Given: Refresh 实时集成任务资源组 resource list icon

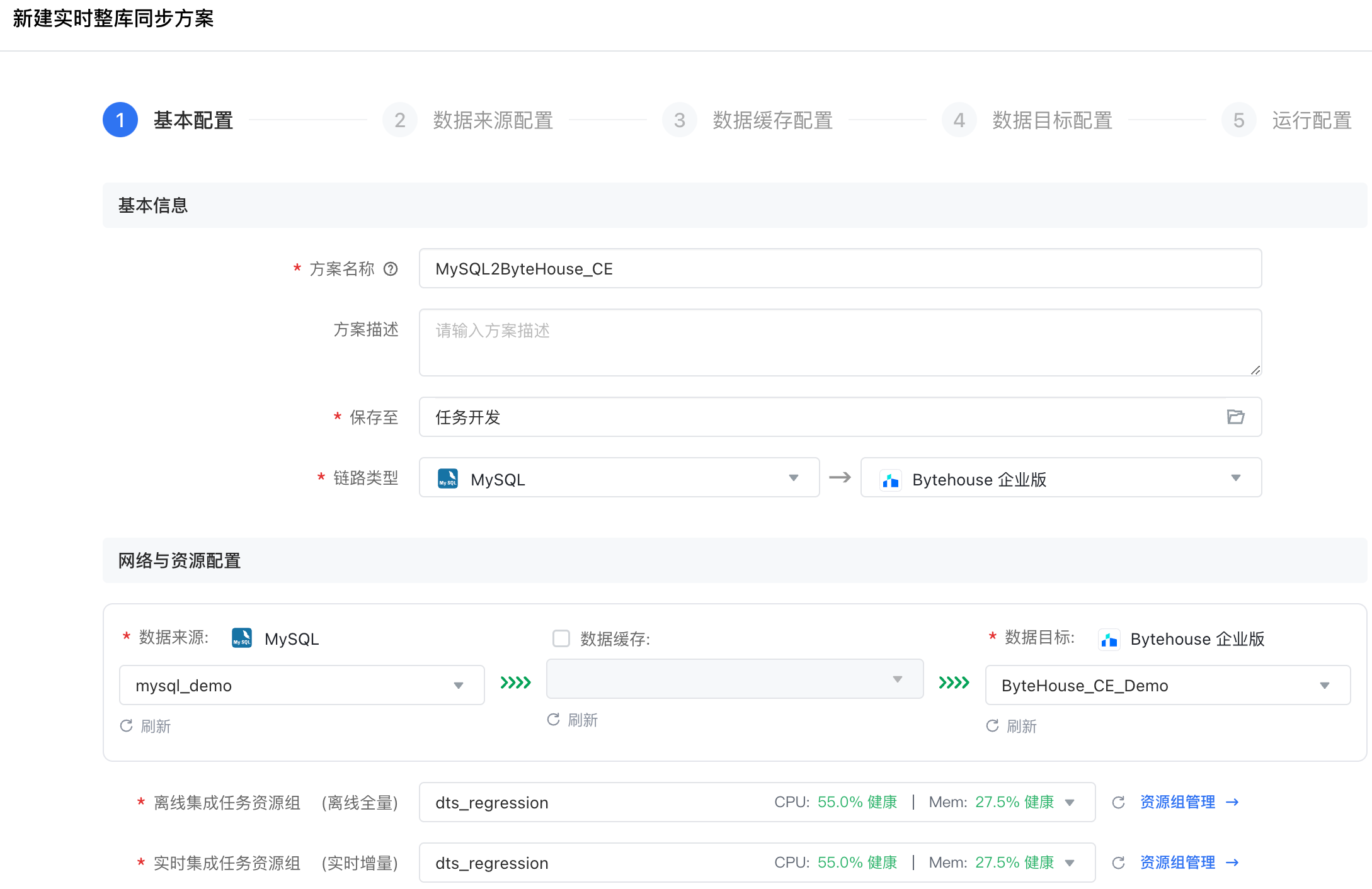Looking at the screenshot, I should (x=1118, y=863).
